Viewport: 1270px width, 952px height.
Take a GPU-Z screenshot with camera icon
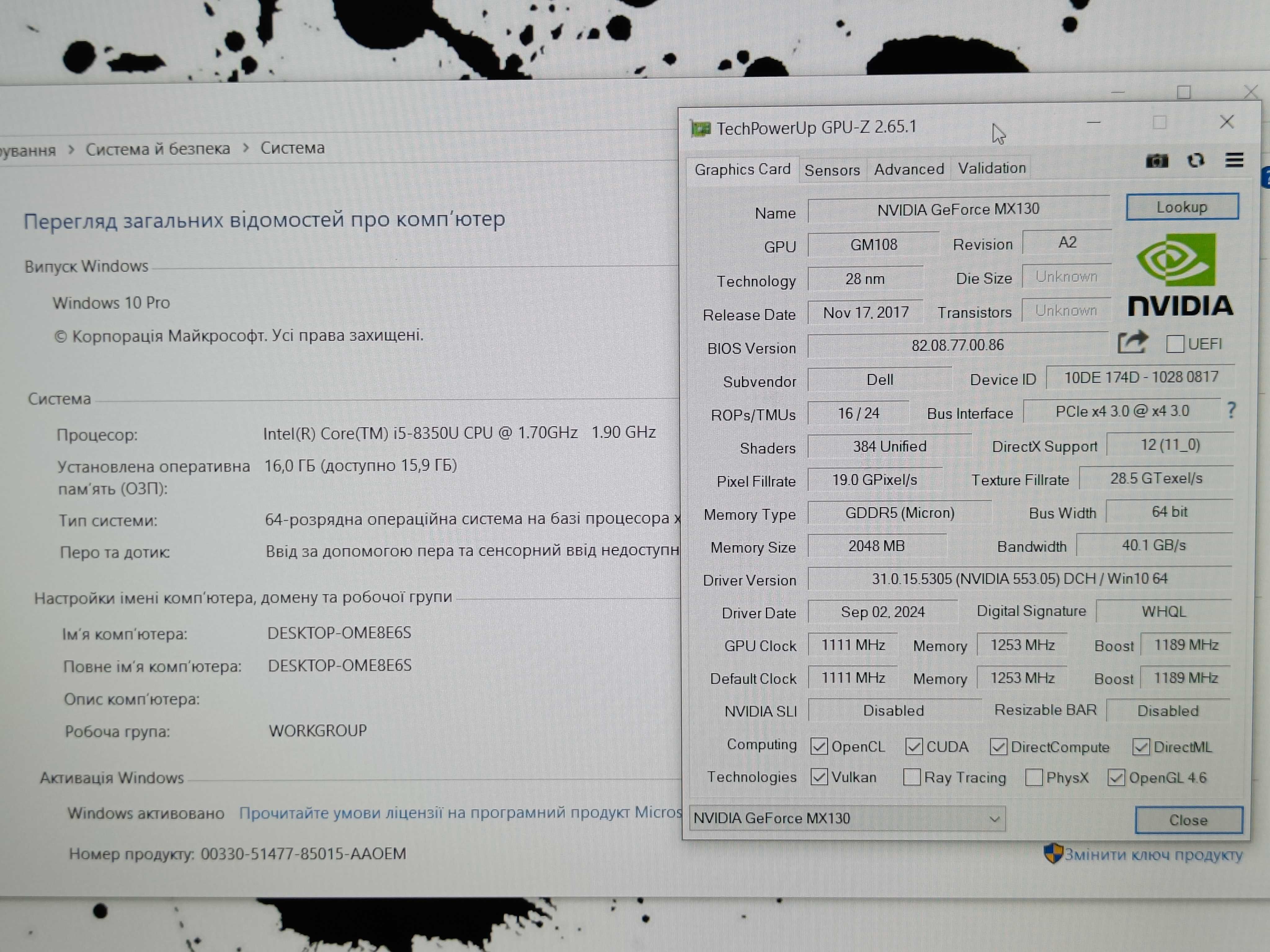click(x=1156, y=161)
